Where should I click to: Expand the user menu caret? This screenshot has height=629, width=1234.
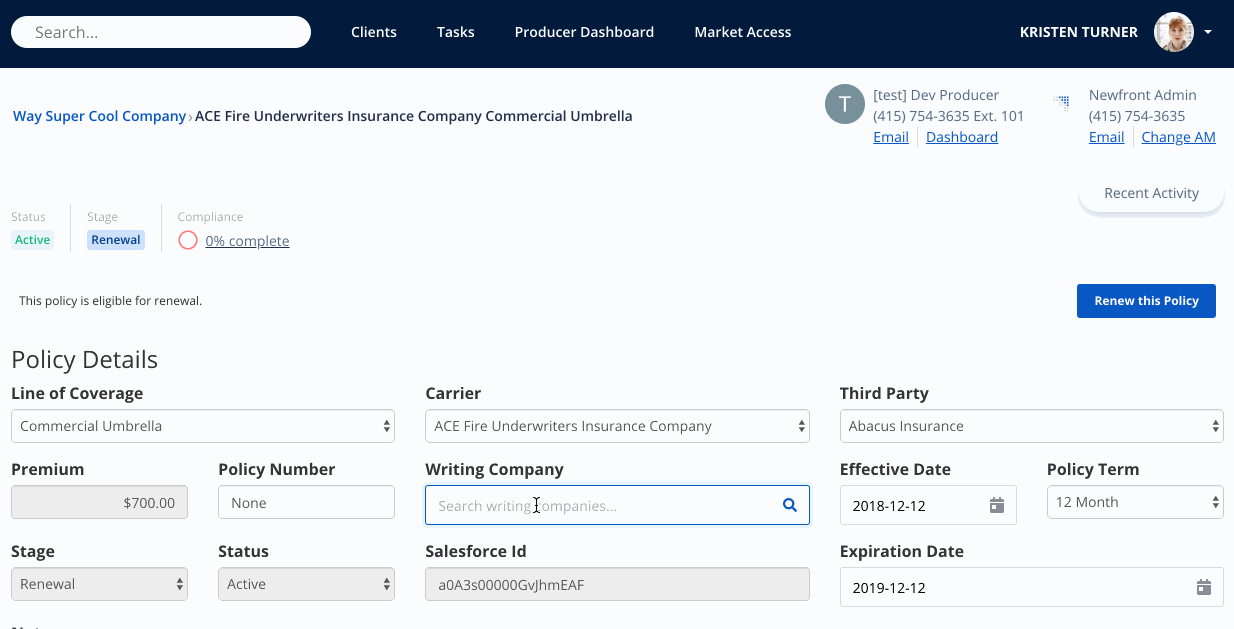click(x=1208, y=32)
